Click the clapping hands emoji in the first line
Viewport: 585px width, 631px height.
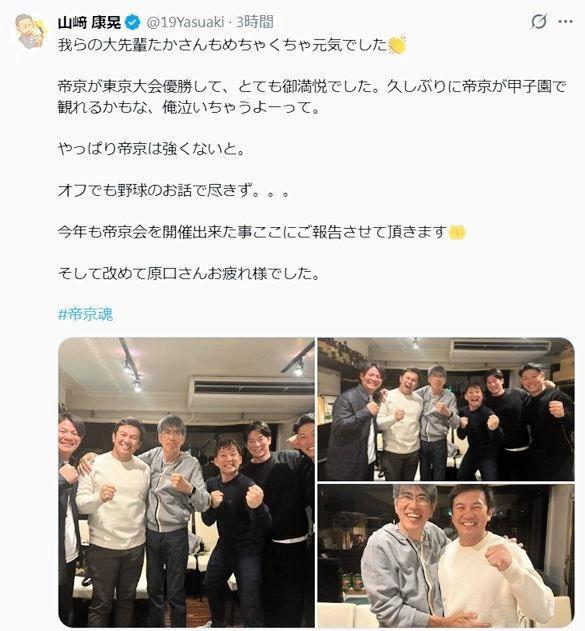398,45
